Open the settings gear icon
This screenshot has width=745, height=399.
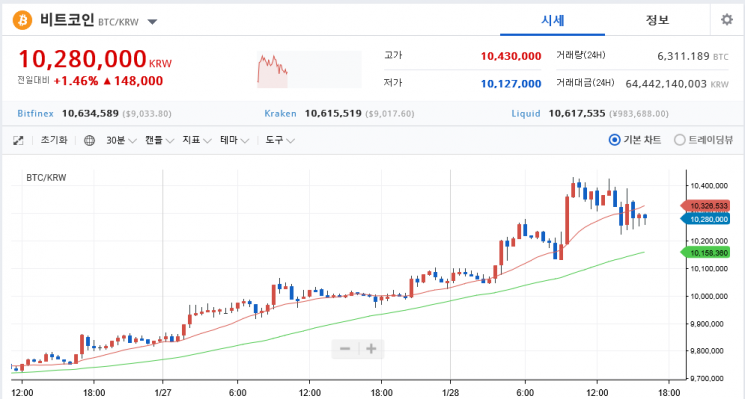[726, 20]
